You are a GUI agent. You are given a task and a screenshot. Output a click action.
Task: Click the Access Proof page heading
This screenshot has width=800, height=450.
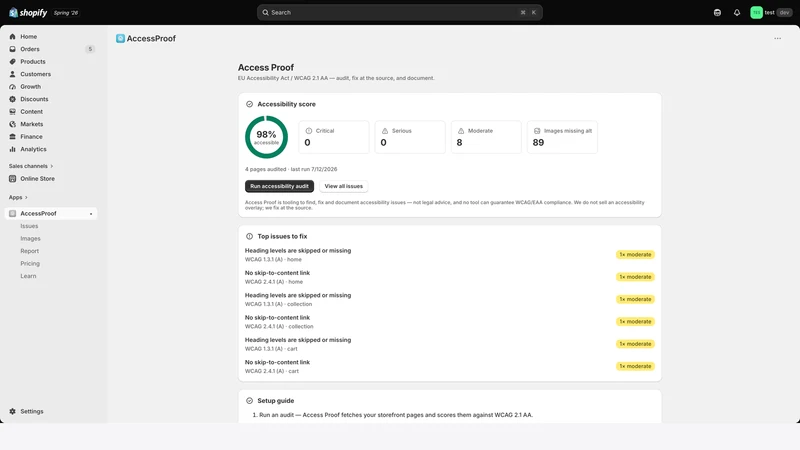(266, 67)
